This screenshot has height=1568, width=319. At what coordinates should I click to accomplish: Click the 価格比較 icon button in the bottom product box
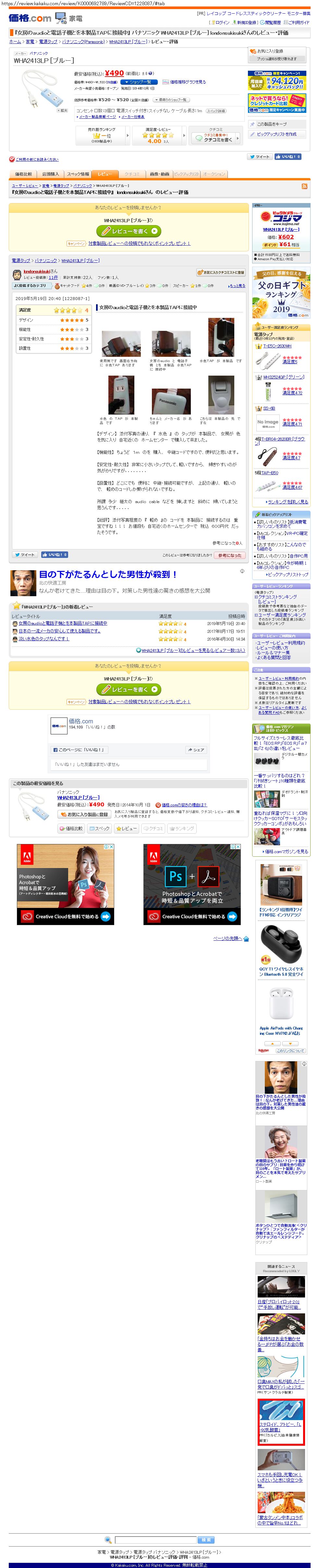point(71,828)
